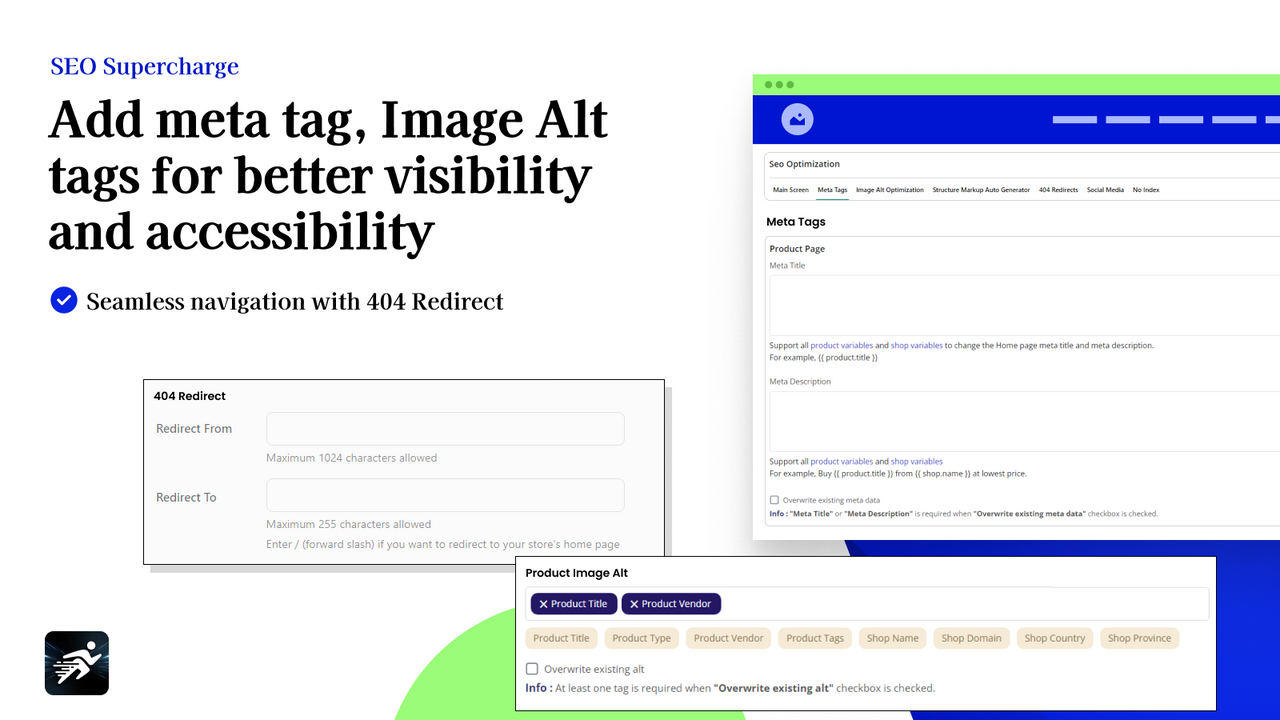Focus the Redirect From input field
The width and height of the screenshot is (1280, 720).
tap(445, 429)
